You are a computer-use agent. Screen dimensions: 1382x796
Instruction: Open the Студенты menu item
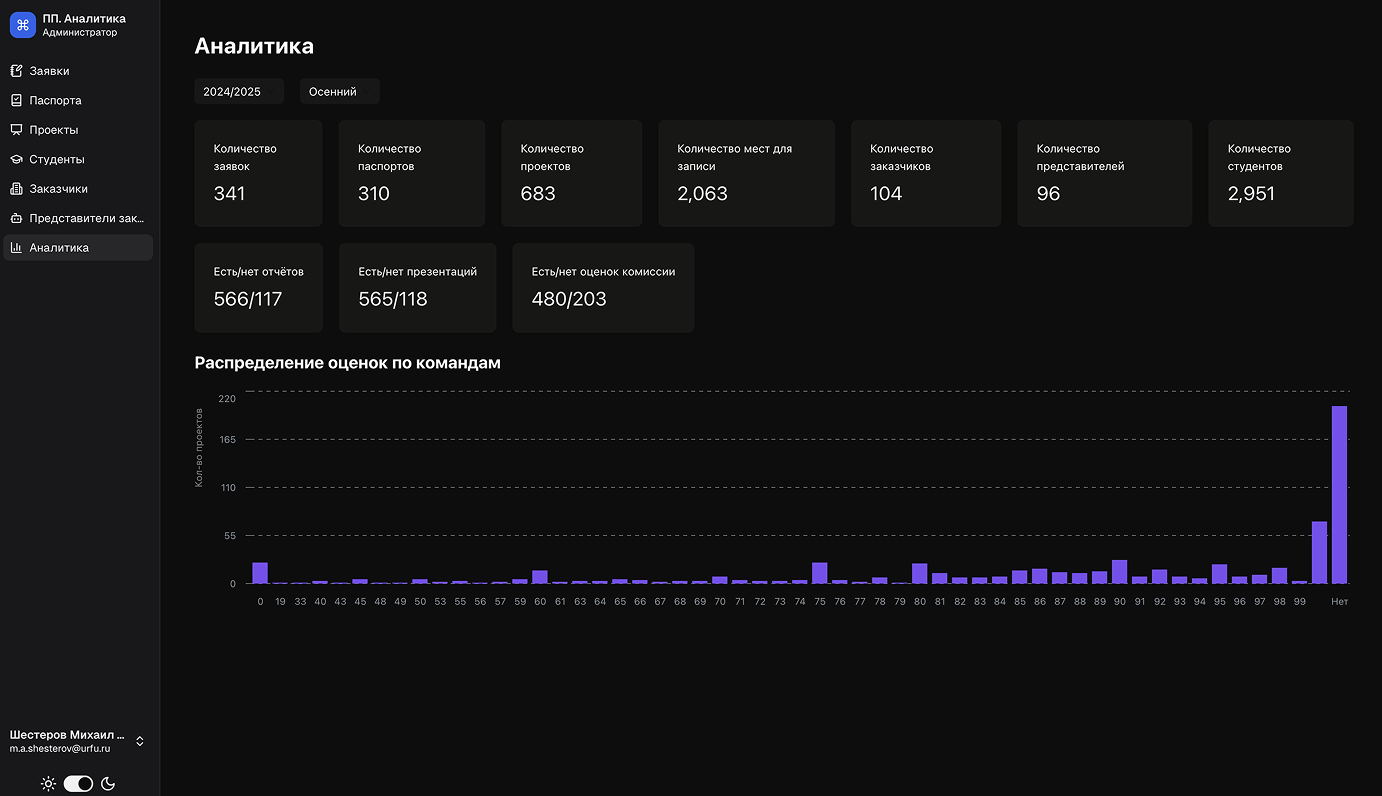(57, 159)
